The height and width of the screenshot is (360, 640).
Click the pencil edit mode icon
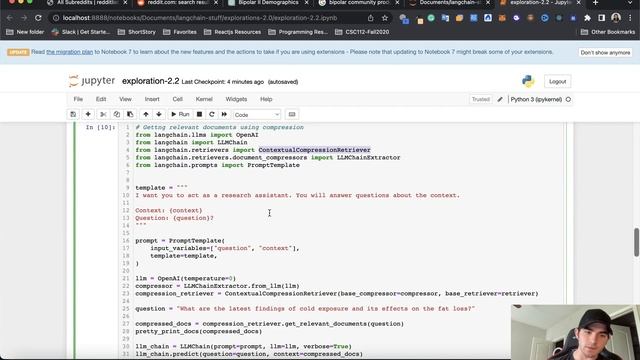tap(500, 100)
